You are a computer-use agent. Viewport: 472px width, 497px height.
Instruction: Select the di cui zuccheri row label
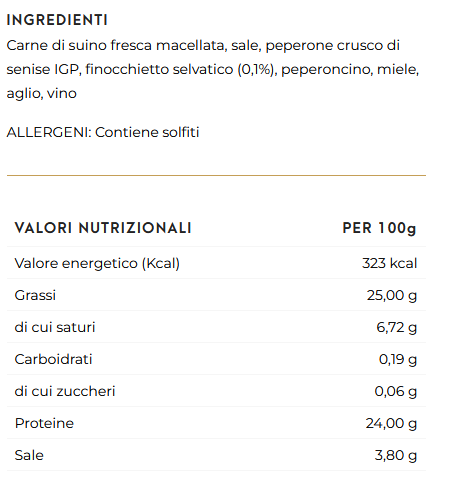pos(65,391)
